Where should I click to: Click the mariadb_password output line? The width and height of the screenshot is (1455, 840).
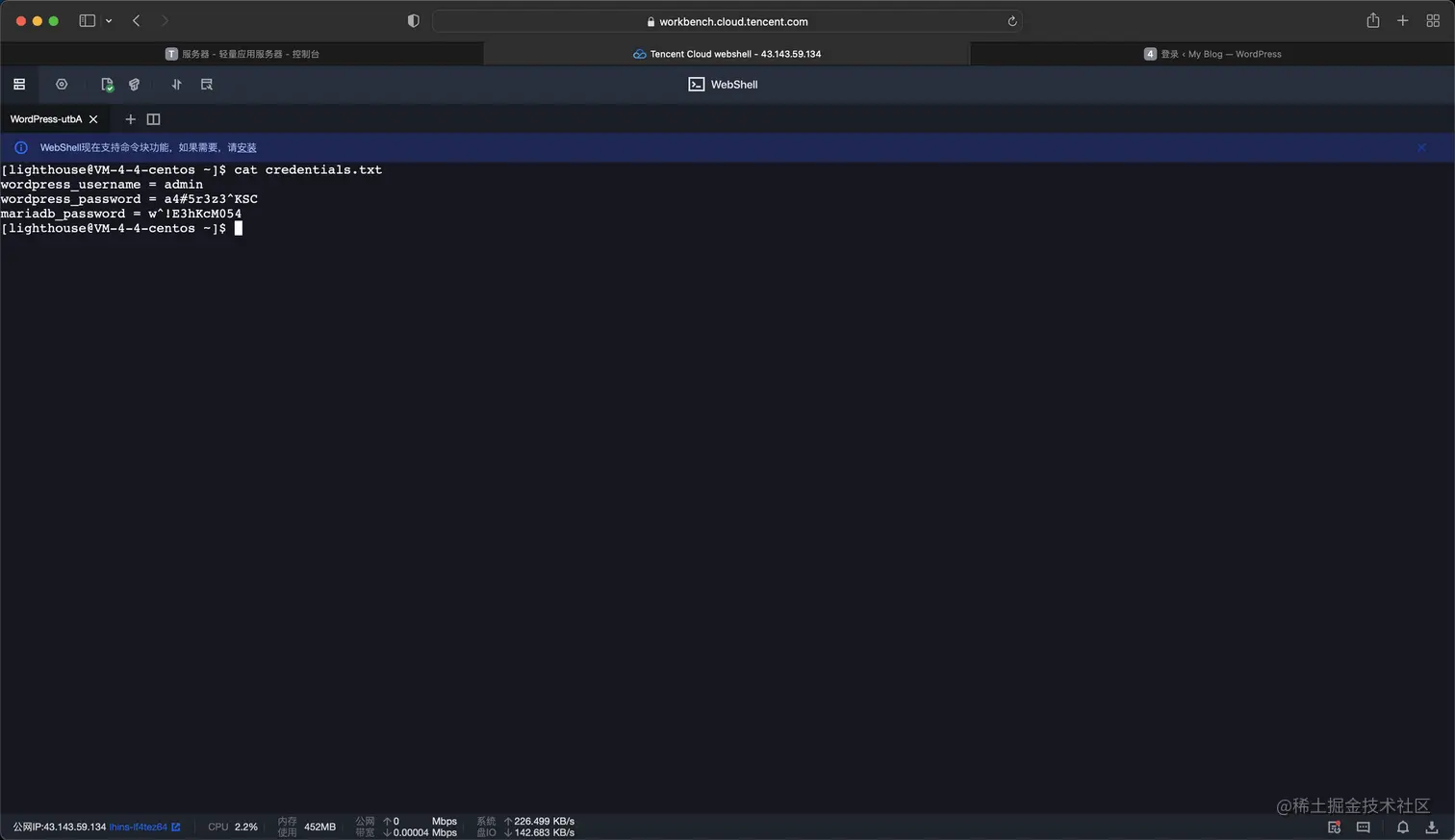(x=121, y=214)
